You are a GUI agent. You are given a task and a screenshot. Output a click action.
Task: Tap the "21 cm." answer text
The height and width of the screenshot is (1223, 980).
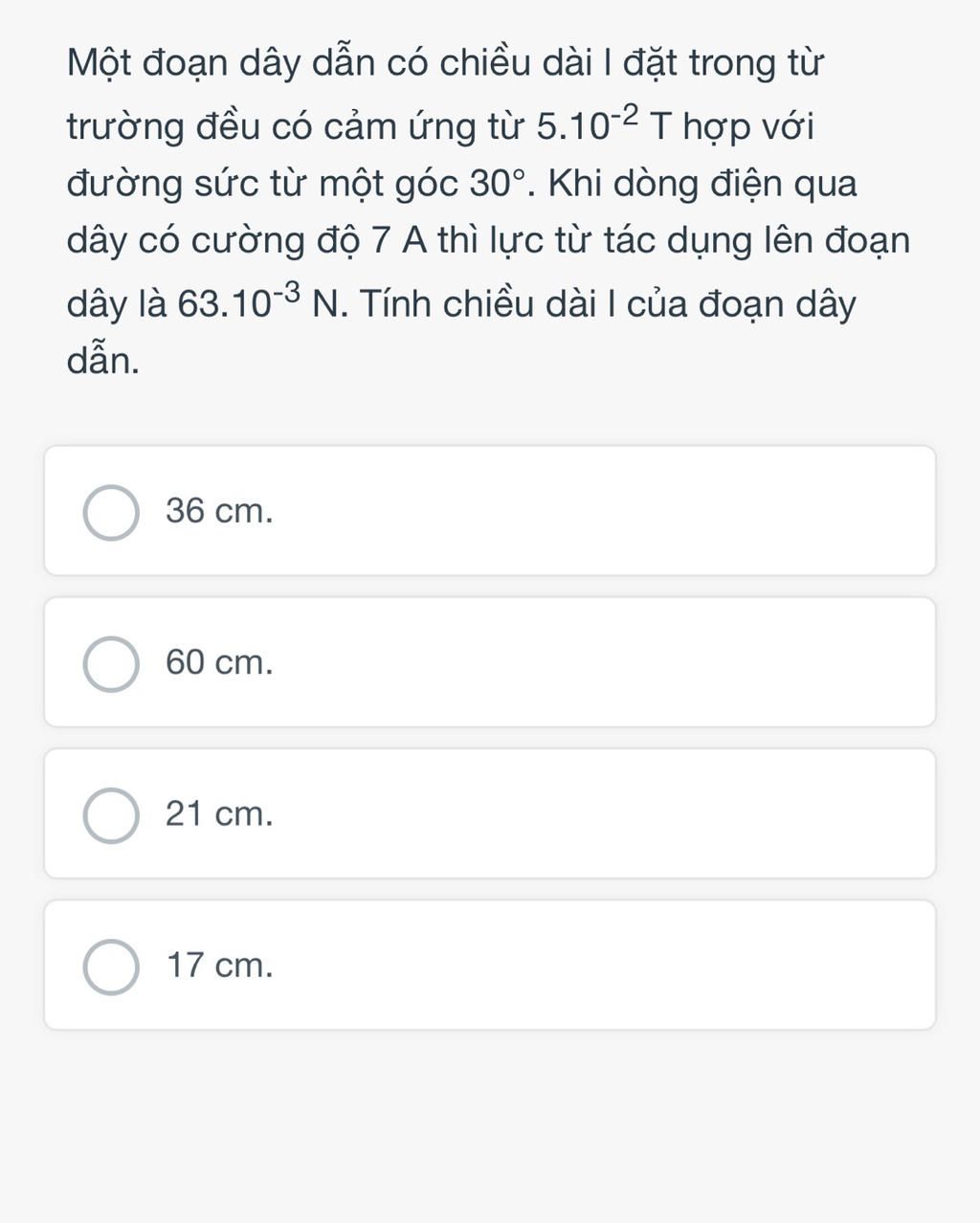click(x=219, y=815)
